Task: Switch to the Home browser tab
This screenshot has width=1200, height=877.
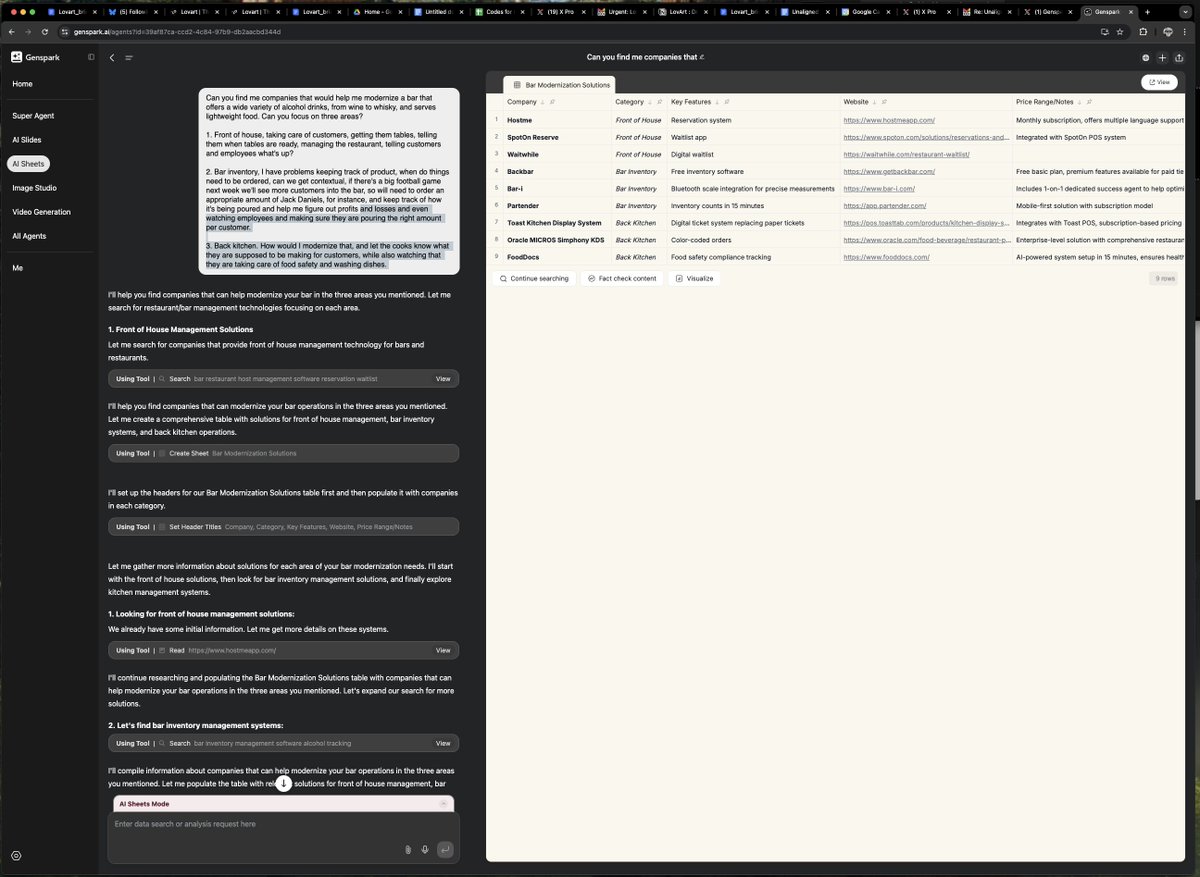Action: tap(379, 11)
